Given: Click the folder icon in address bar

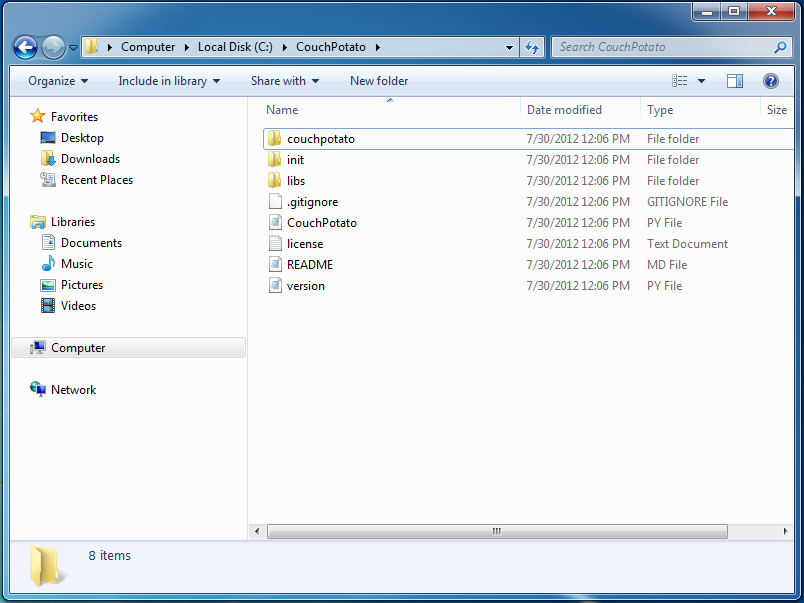Looking at the screenshot, I should 92,47.
